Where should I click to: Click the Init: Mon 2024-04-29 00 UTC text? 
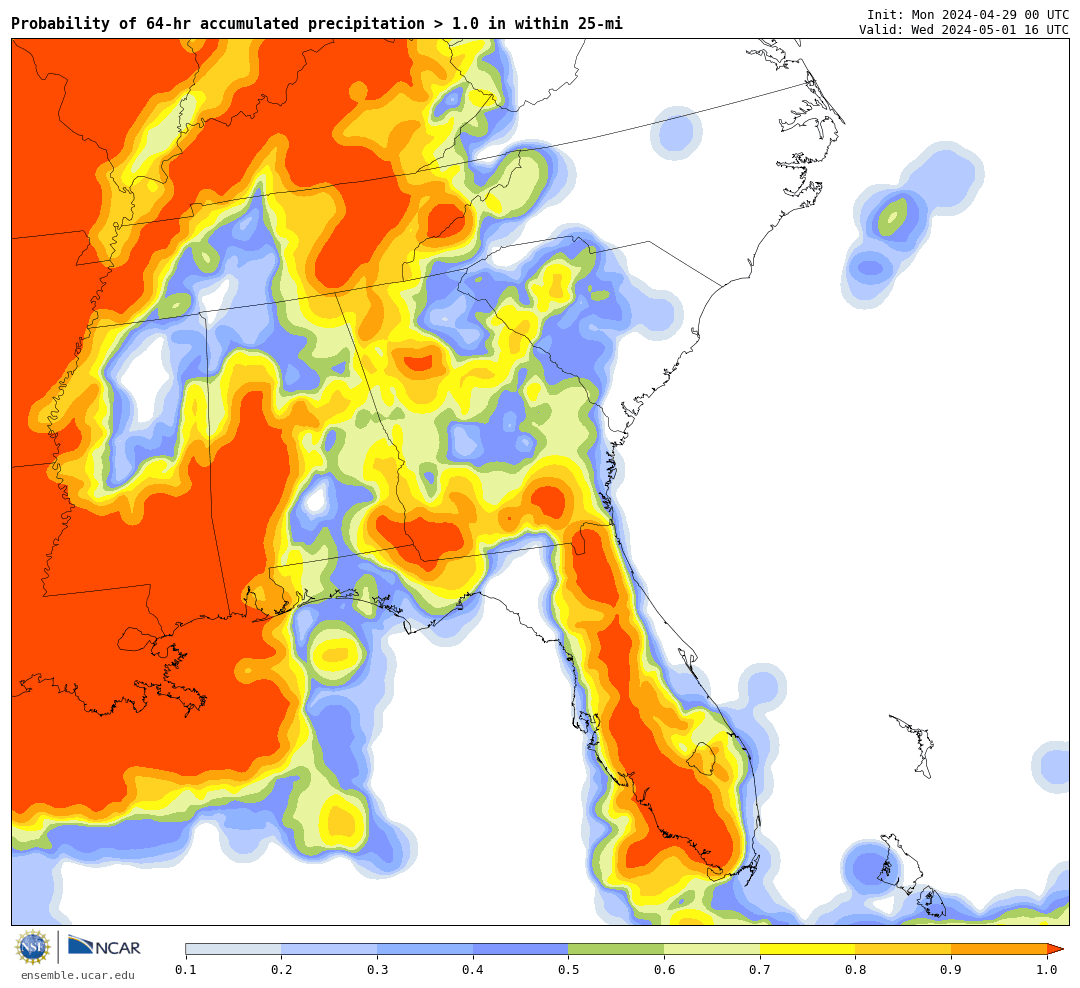click(968, 15)
